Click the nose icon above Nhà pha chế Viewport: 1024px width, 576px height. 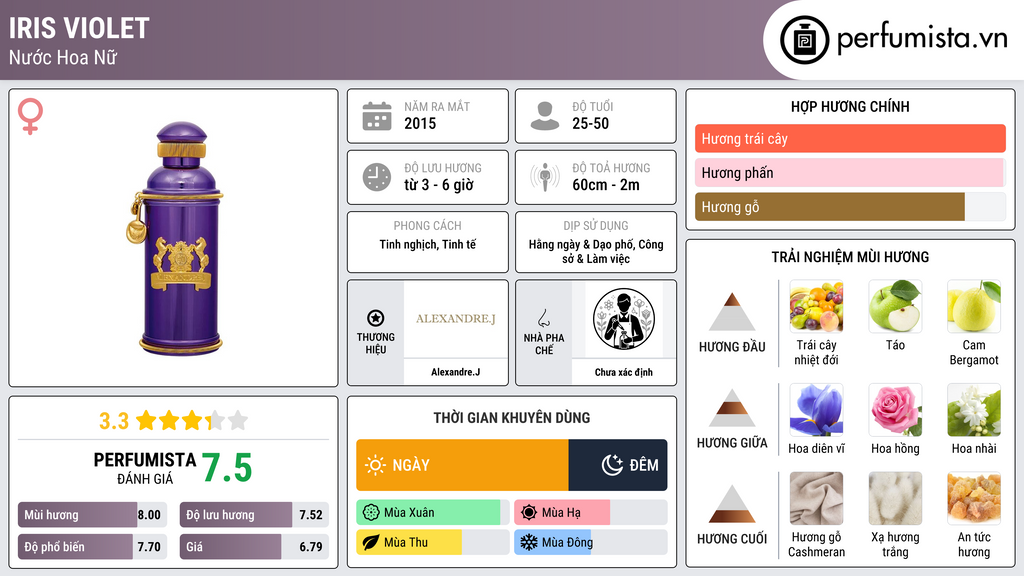click(x=543, y=318)
